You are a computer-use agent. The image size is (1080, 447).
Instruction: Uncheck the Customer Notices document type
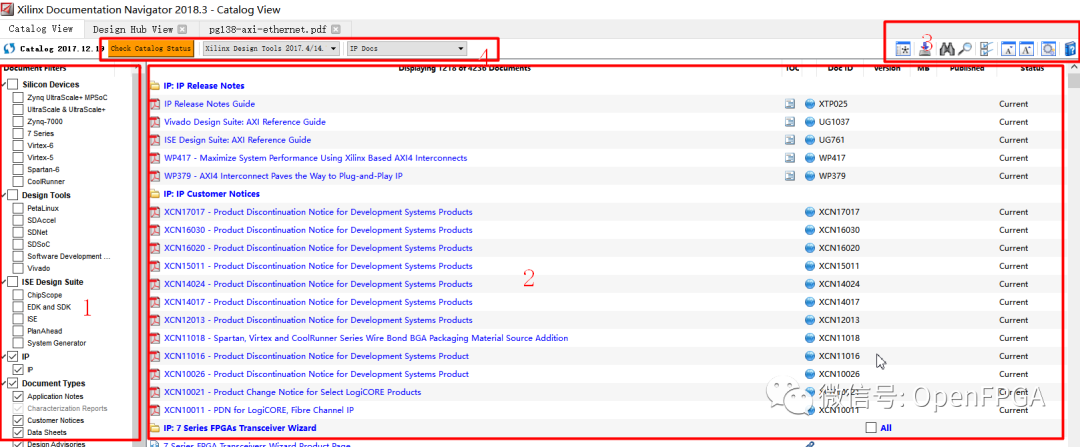click(x=19, y=420)
